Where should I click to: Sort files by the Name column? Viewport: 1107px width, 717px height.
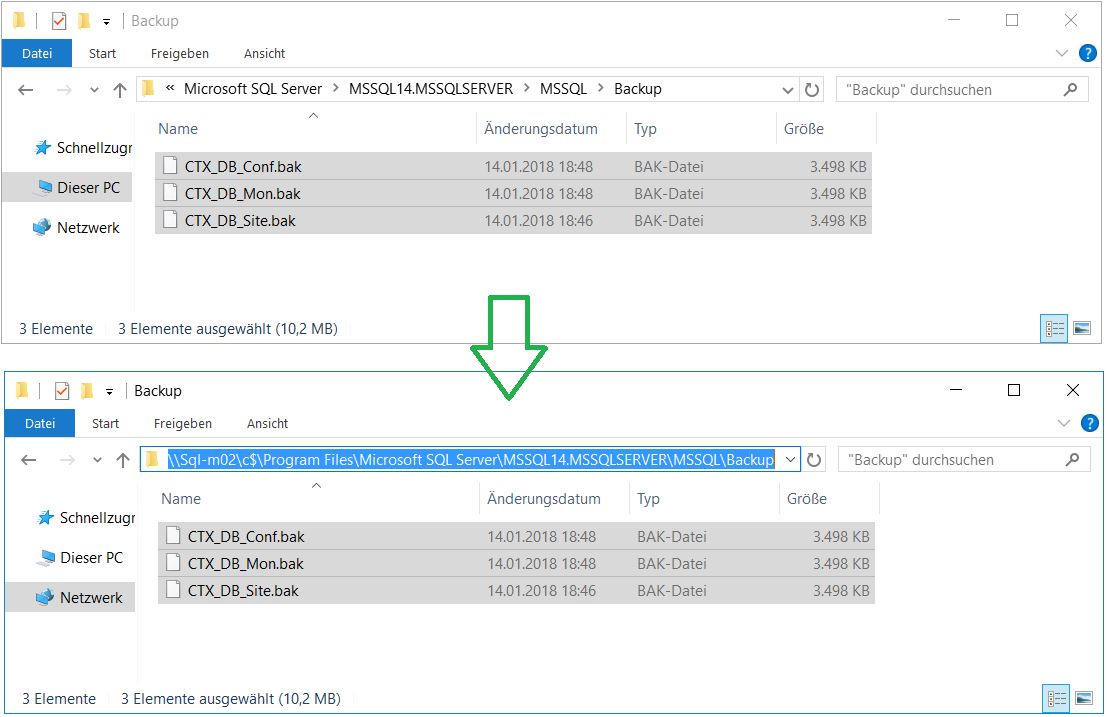click(178, 128)
